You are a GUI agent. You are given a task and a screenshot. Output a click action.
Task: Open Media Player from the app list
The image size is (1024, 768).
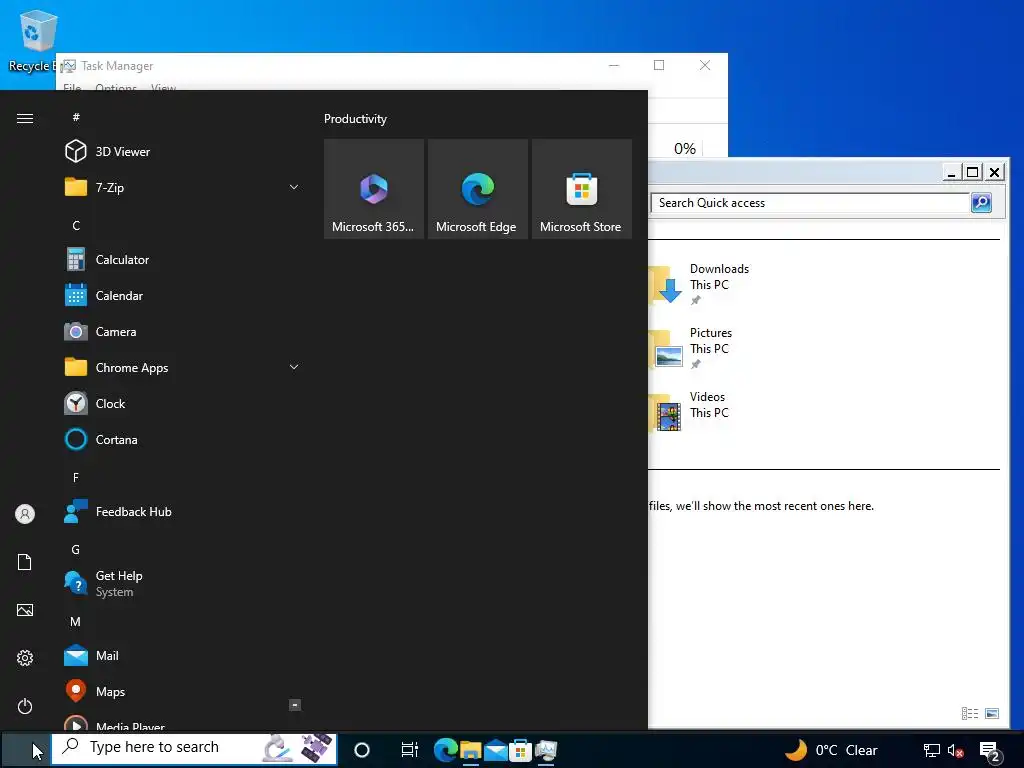point(181,722)
